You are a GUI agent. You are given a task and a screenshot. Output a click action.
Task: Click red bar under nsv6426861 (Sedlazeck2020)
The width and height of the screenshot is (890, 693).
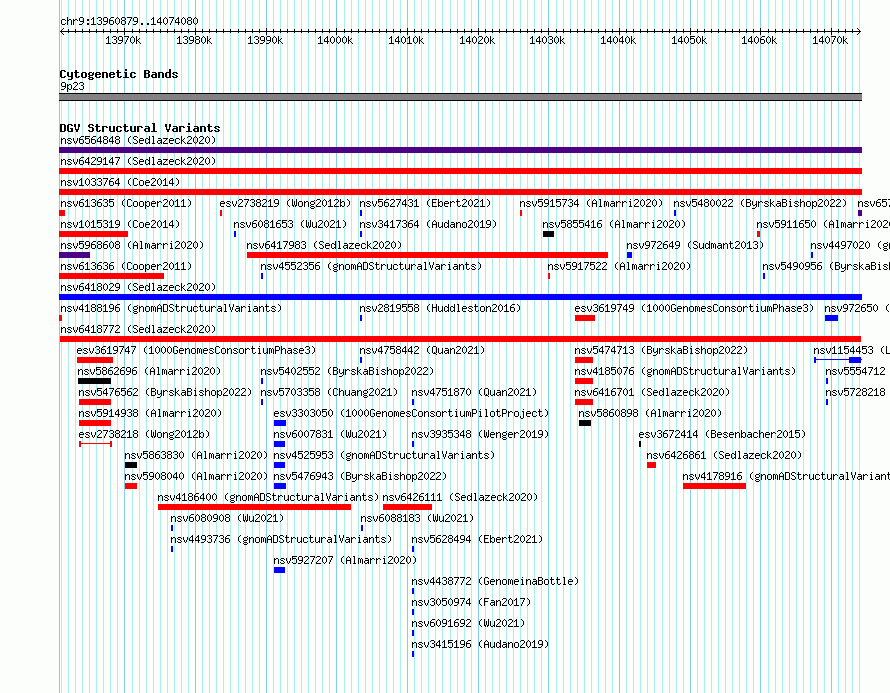point(652,465)
